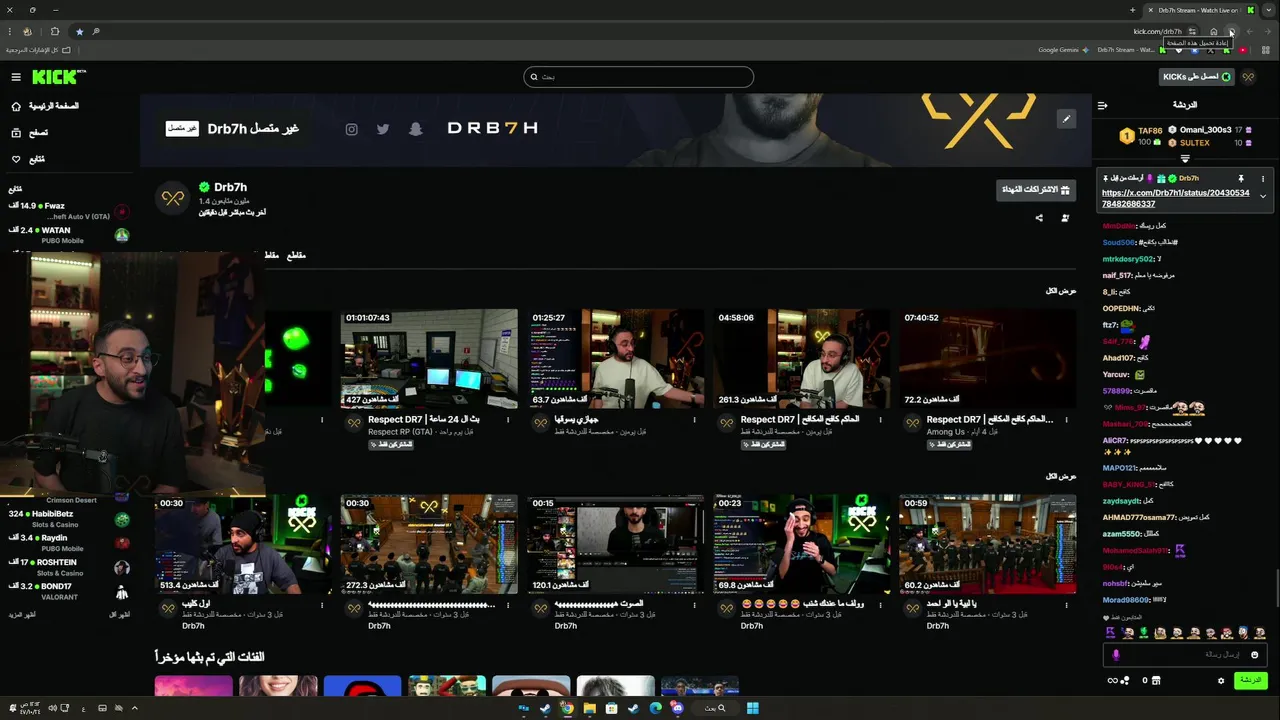Open HabibiBetz channel in sidebar
Screen dimensions: 1280x720
point(68,519)
